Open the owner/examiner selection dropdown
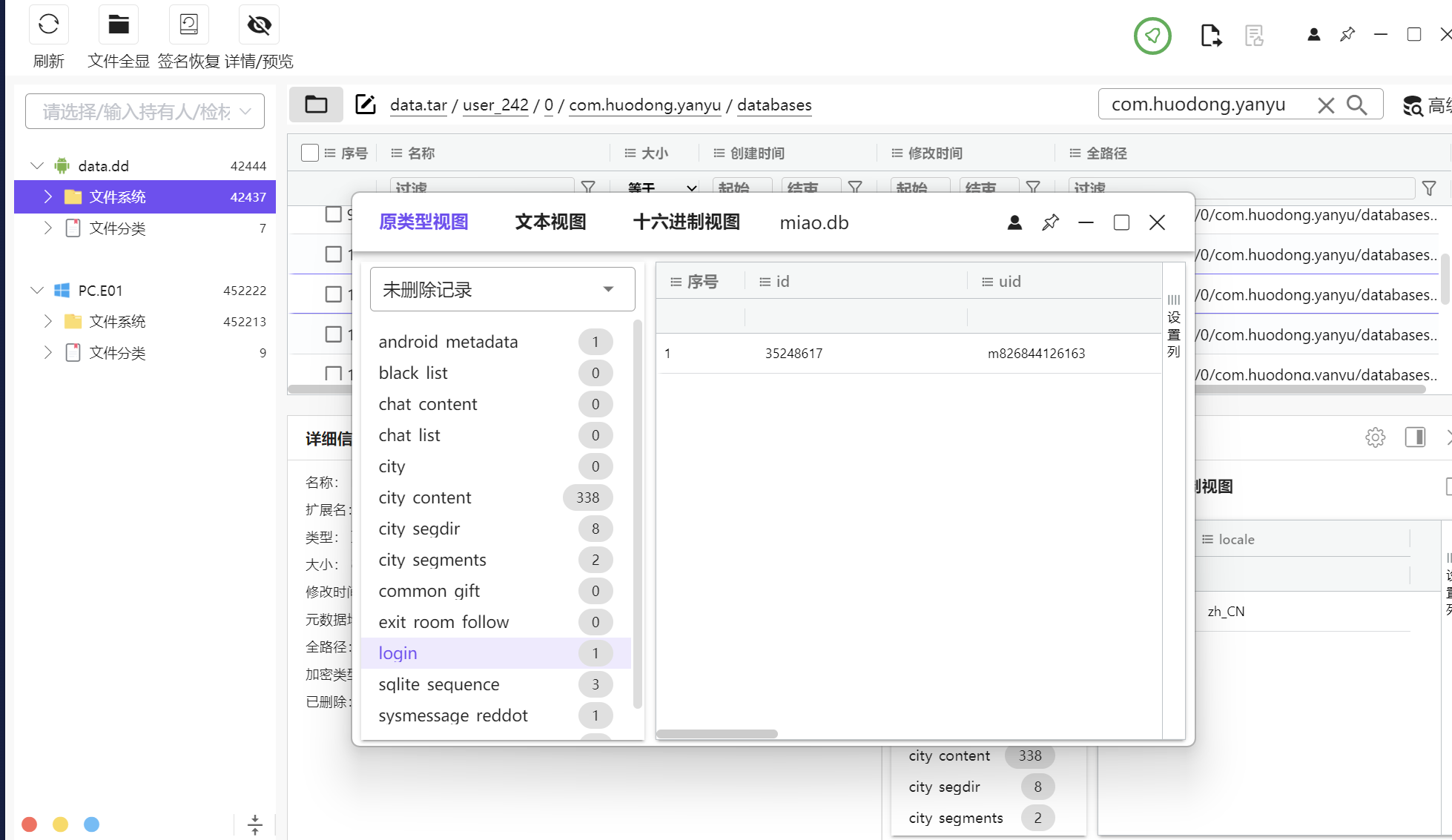This screenshot has width=1452, height=840. click(x=145, y=111)
